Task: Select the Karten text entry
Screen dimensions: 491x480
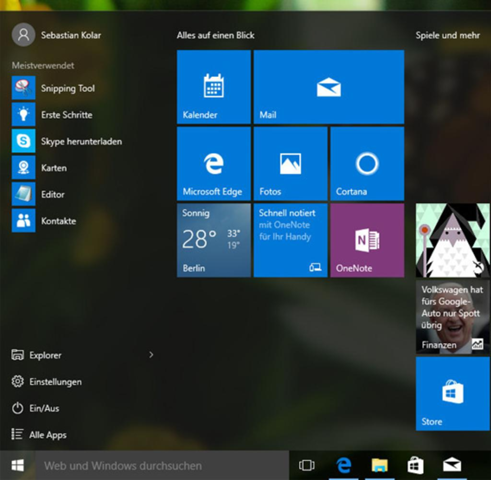Action: tap(54, 168)
